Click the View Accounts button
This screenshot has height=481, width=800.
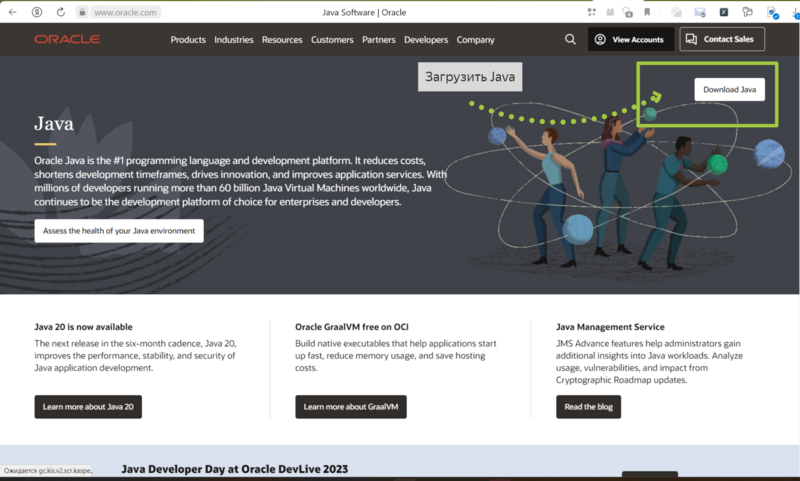click(x=631, y=39)
